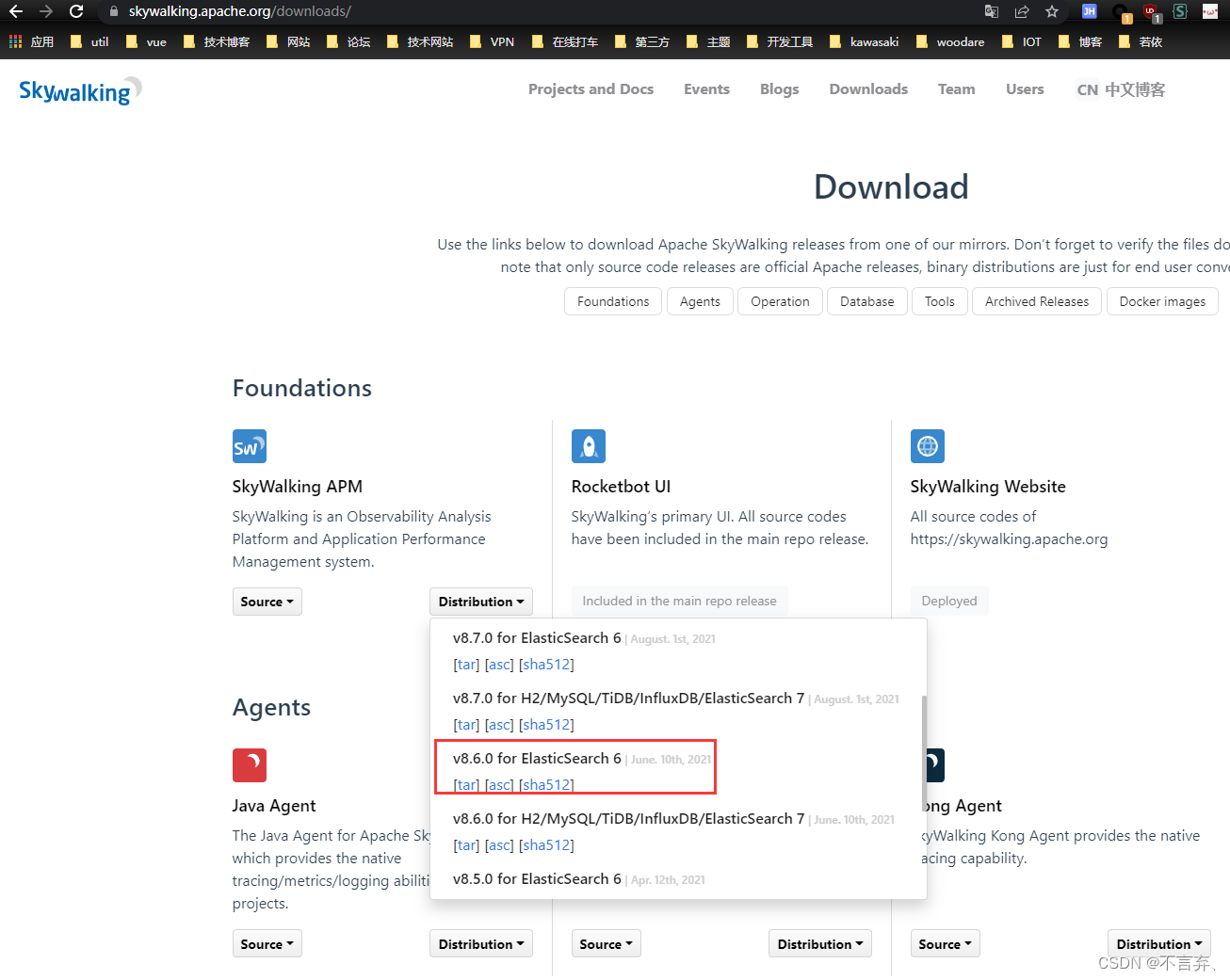Click the SkyWalking logo
The width and height of the screenshot is (1230, 980).
click(x=80, y=90)
